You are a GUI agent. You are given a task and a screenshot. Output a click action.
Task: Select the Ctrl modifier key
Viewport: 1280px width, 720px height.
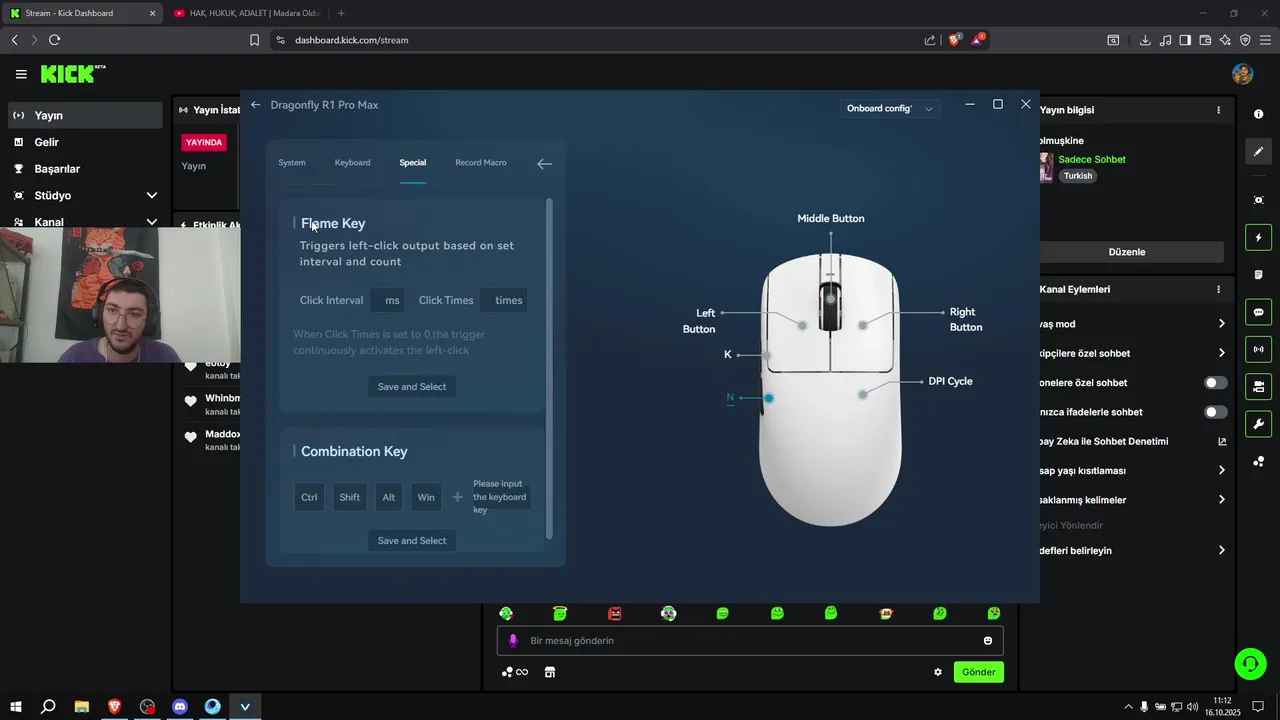point(309,497)
